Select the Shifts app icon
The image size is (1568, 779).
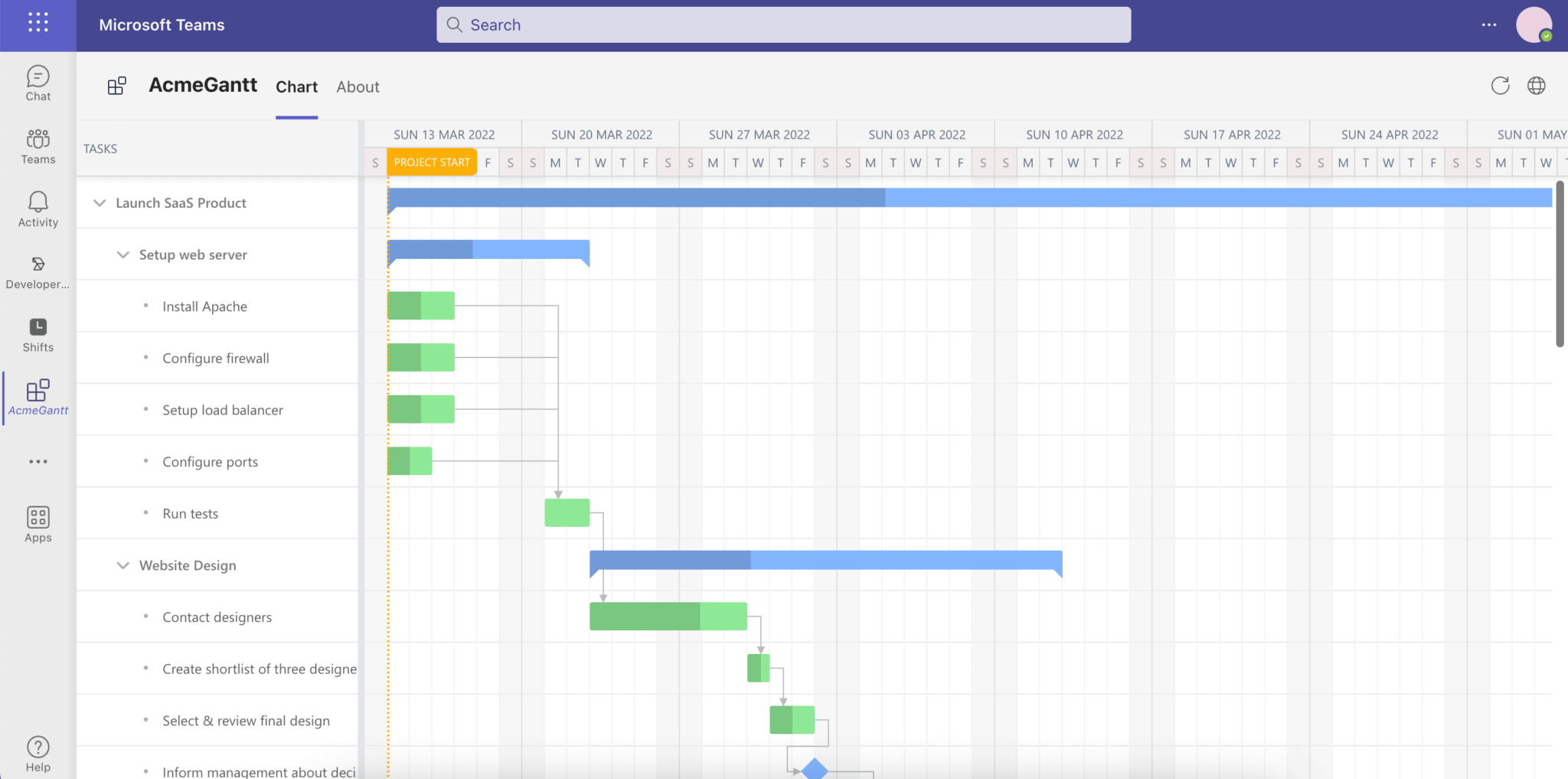point(38,335)
